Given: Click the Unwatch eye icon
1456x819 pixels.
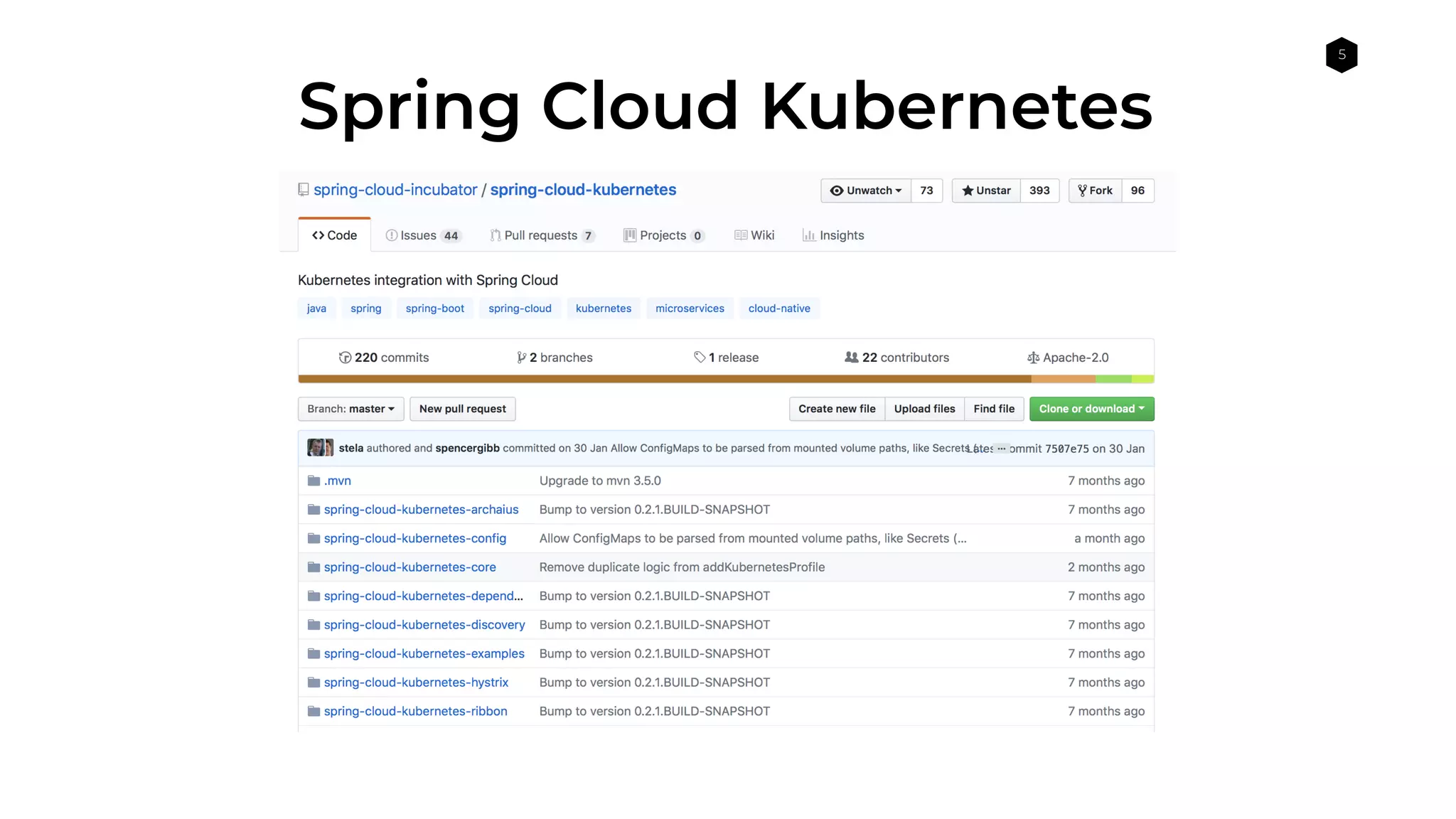Looking at the screenshot, I should pos(837,191).
